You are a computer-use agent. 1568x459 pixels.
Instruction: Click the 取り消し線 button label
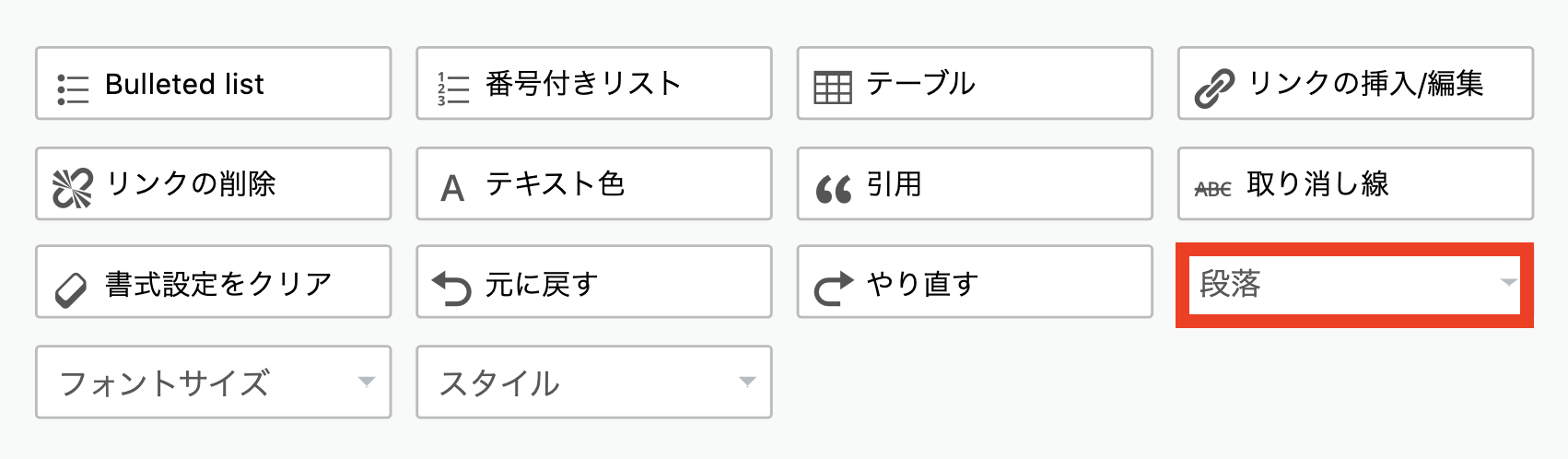point(1317,183)
